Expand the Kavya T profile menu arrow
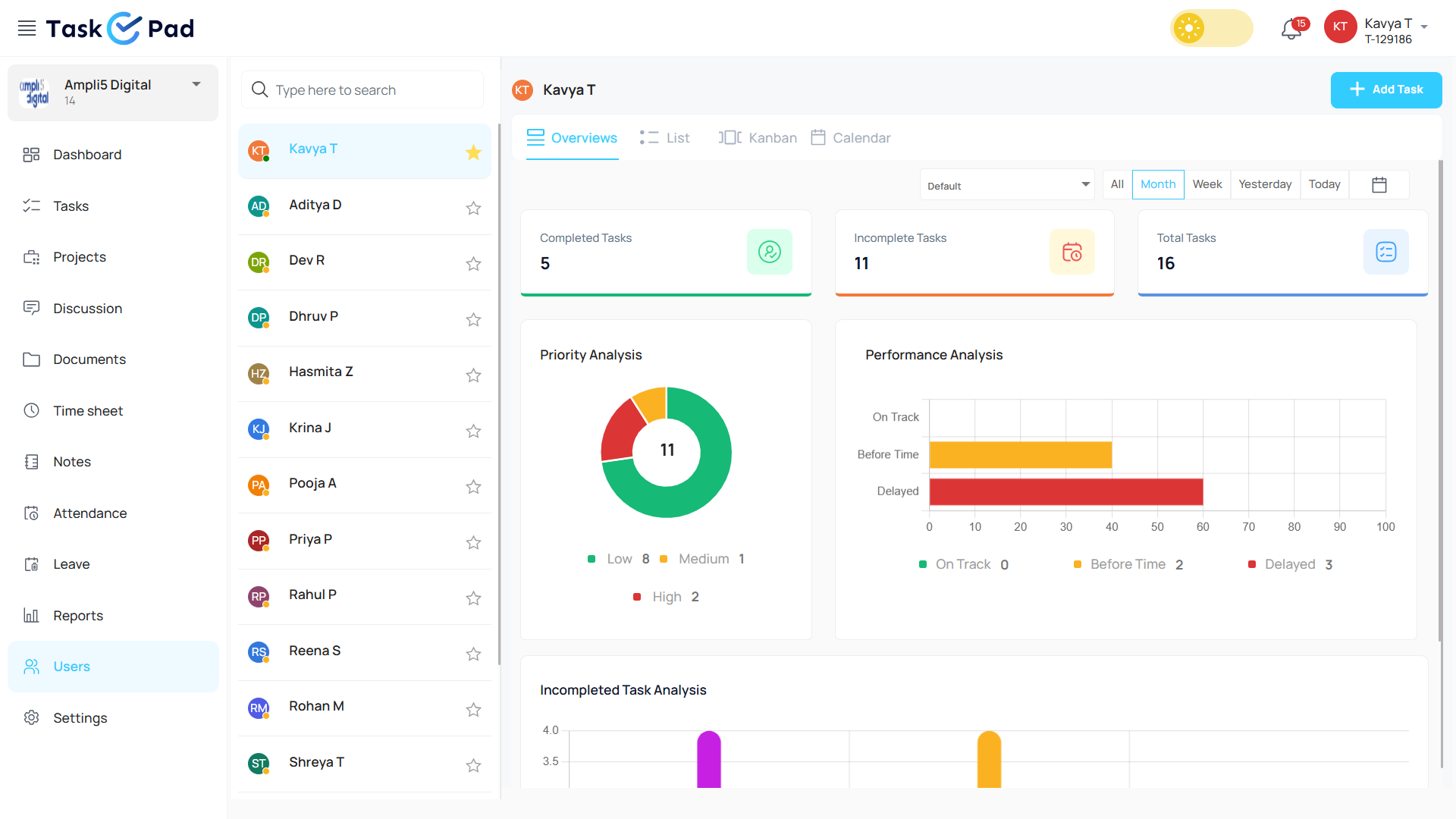The width and height of the screenshot is (1456, 819). pyautogui.click(x=1424, y=27)
